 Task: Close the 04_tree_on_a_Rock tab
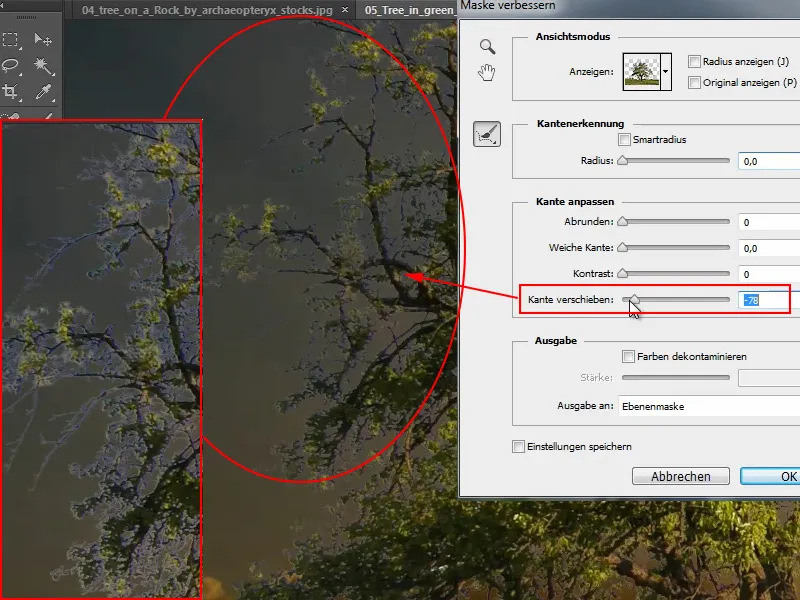coord(345,10)
